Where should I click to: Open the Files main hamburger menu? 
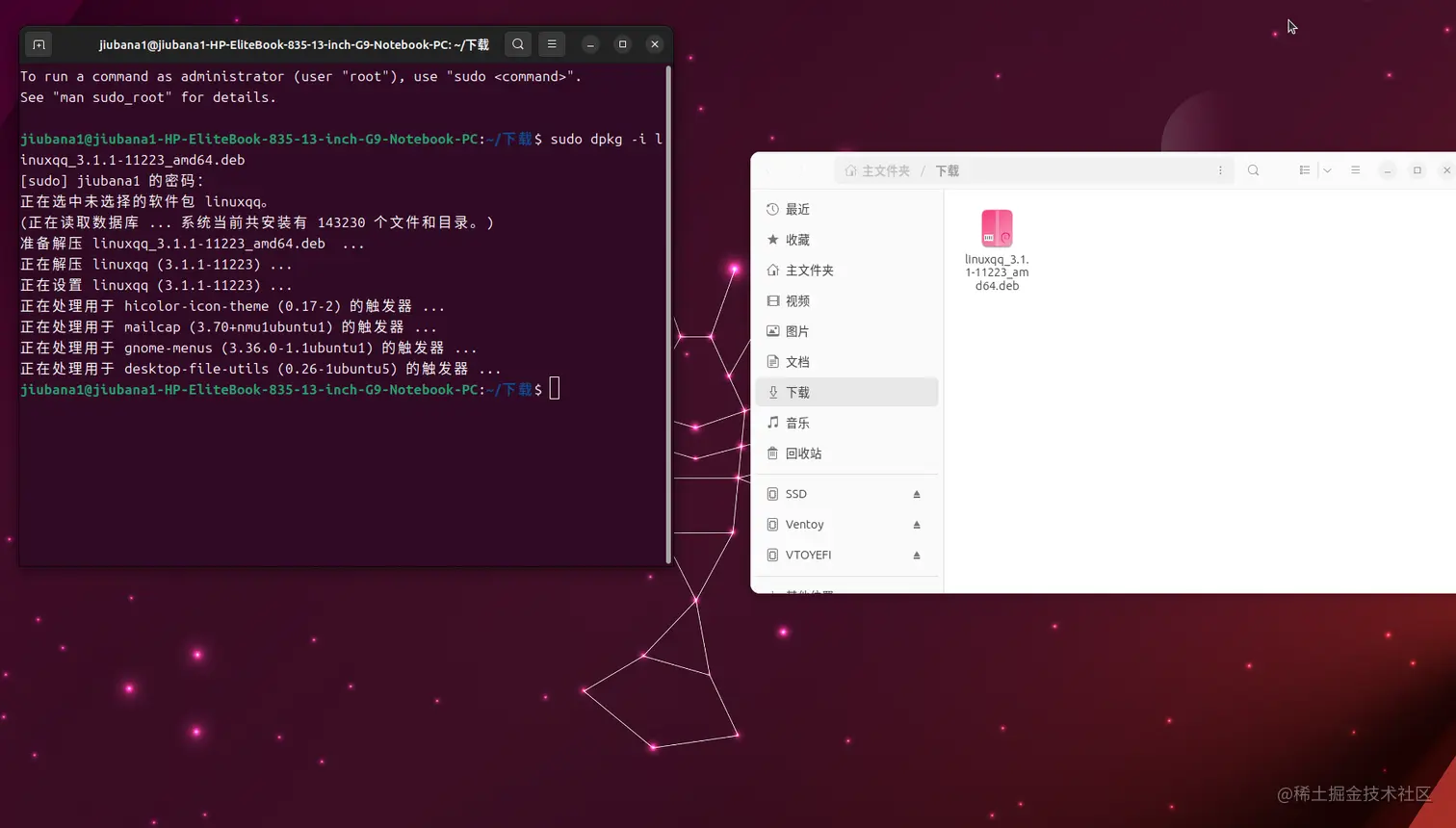pos(1356,170)
